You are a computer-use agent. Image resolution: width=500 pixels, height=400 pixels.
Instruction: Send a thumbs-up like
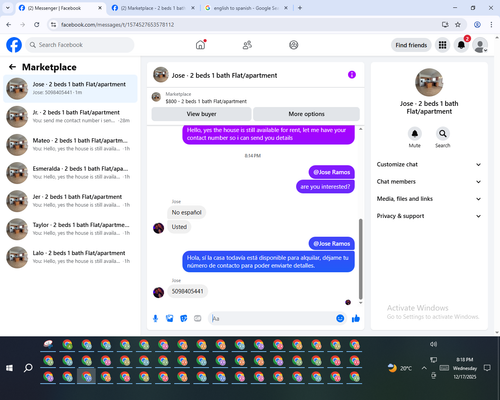(356, 318)
